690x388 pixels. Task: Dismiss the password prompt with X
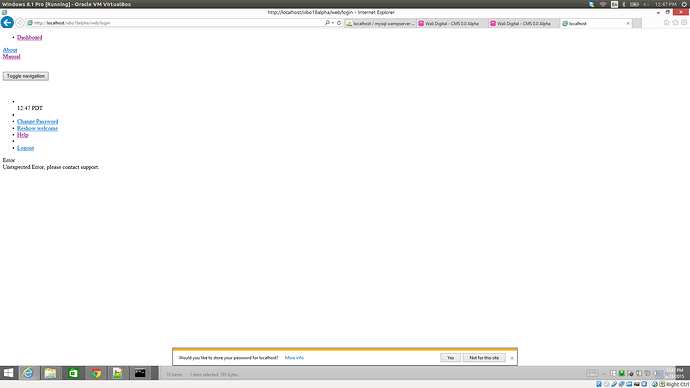pos(512,358)
